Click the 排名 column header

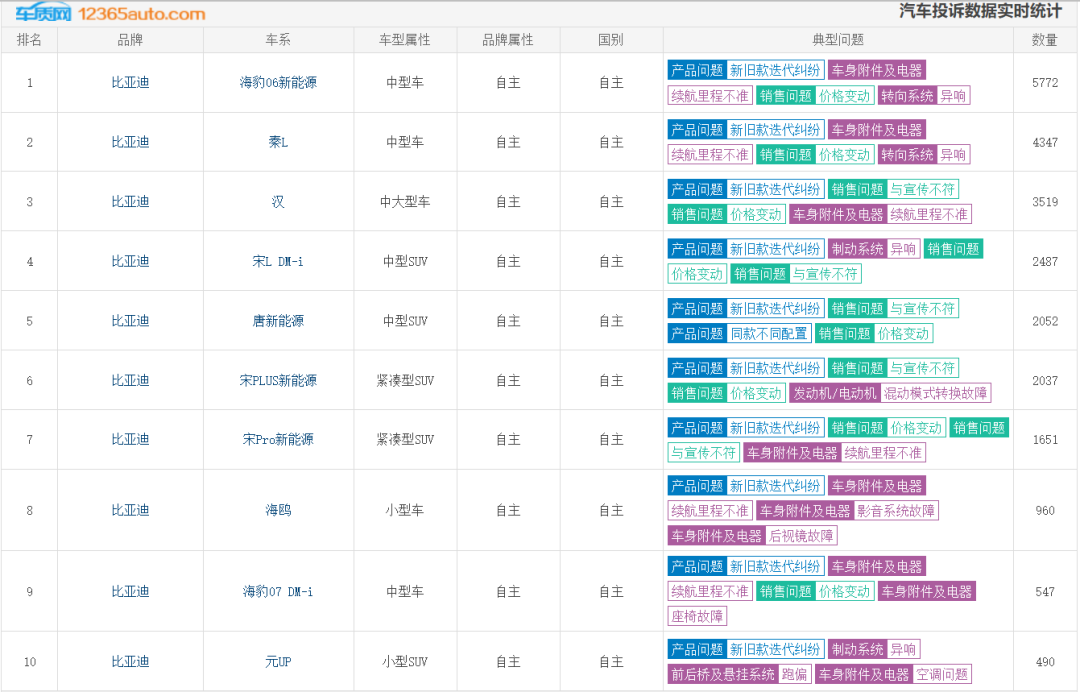[x=29, y=40]
